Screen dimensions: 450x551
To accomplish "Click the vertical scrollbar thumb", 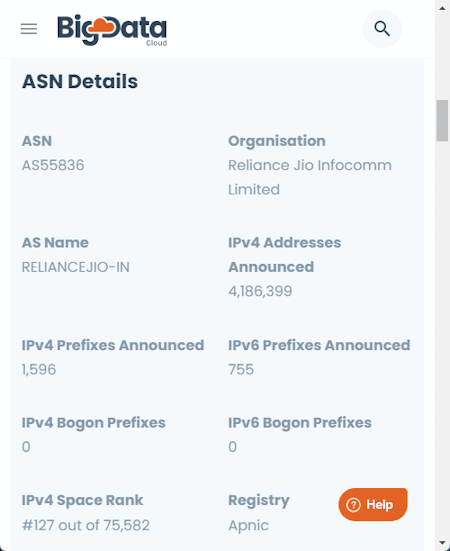I will coord(442,121).
